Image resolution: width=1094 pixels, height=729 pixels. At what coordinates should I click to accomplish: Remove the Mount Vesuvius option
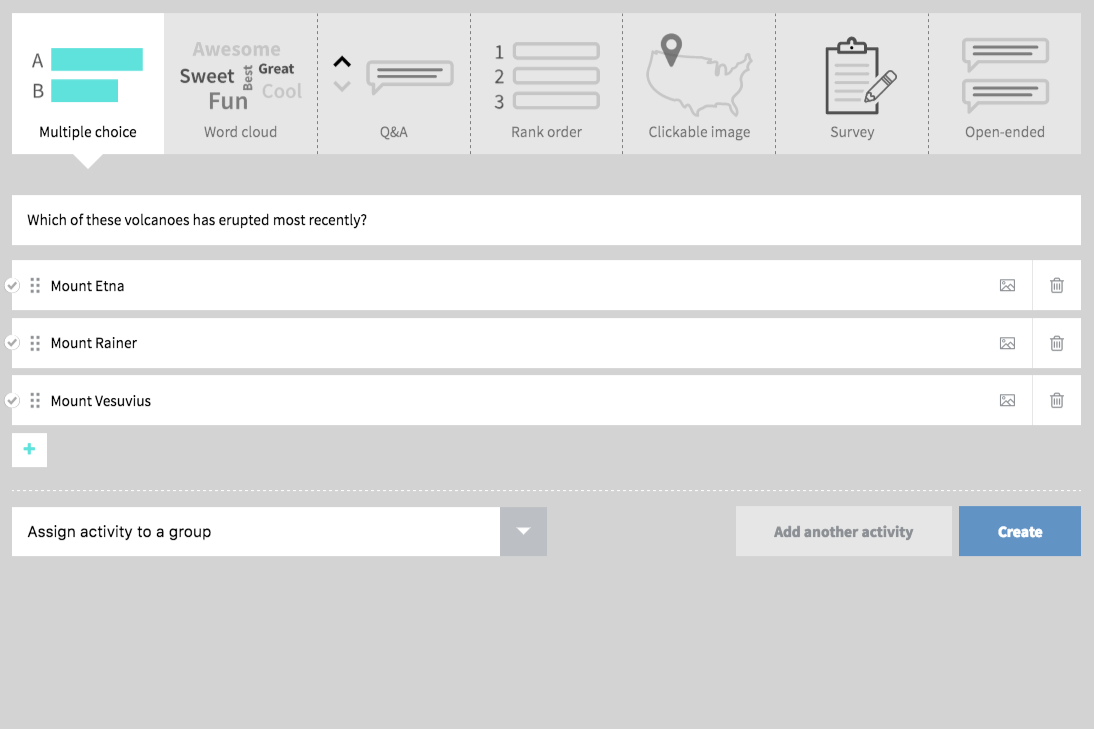(x=1056, y=401)
